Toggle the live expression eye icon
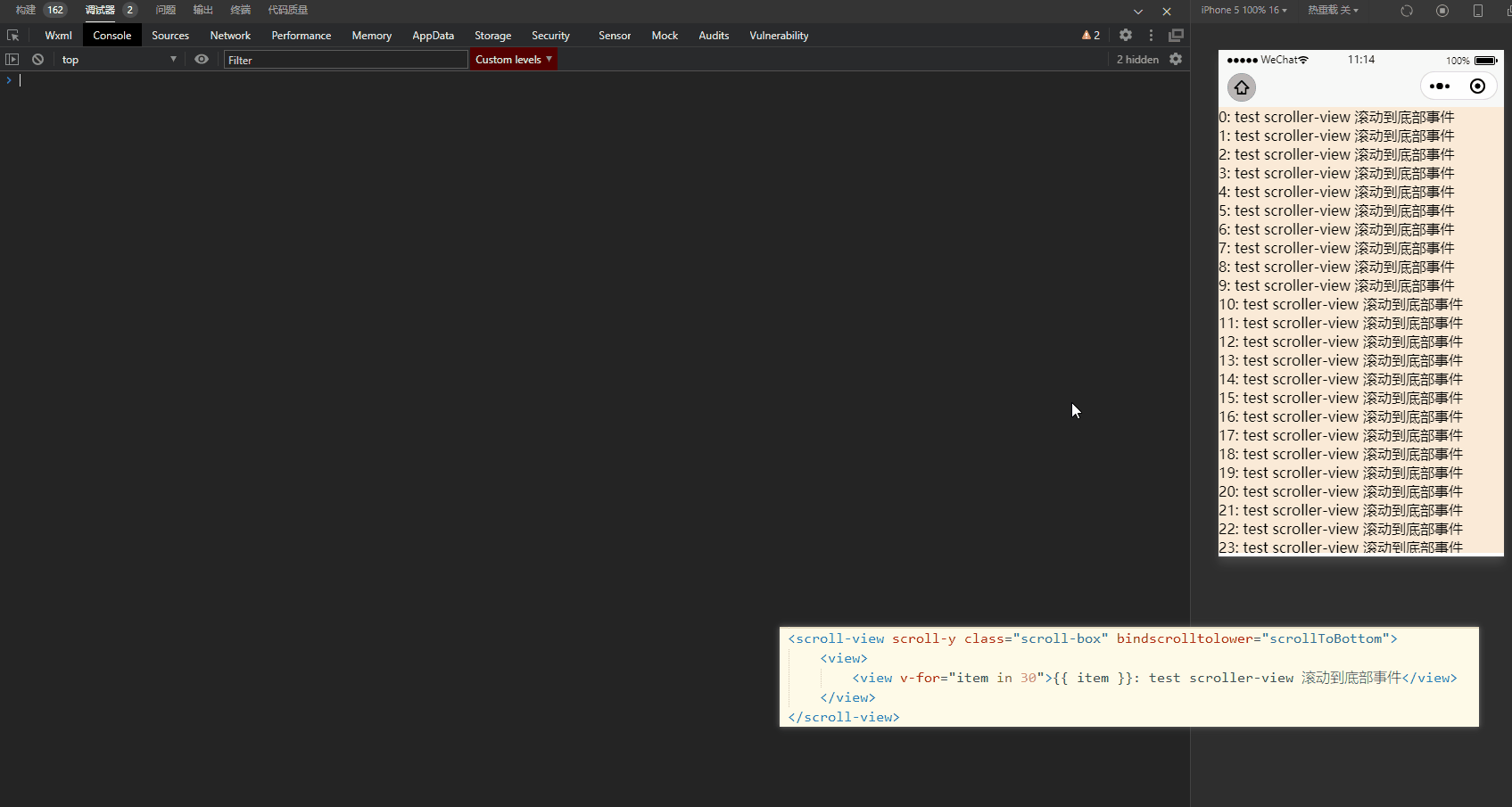Image resolution: width=1512 pixels, height=807 pixels. coord(202,60)
